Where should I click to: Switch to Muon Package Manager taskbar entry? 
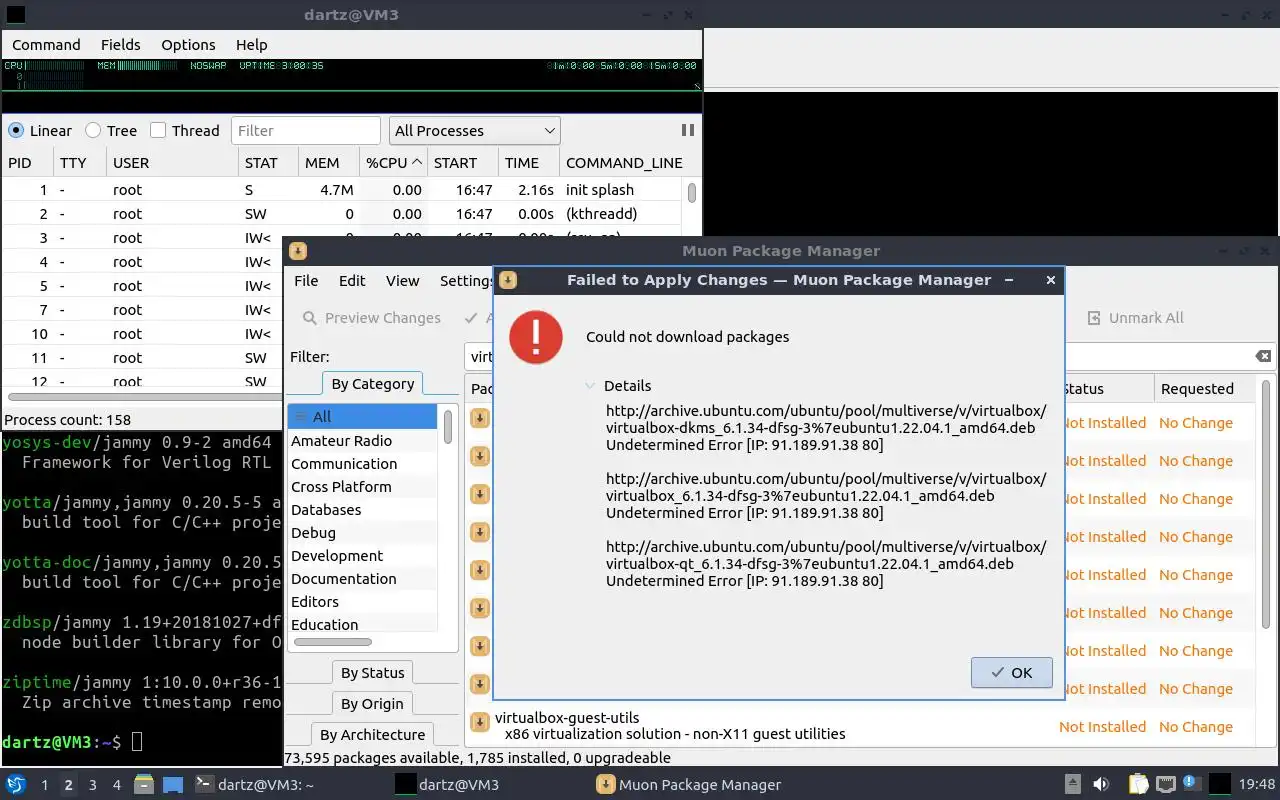pyautogui.click(x=690, y=785)
